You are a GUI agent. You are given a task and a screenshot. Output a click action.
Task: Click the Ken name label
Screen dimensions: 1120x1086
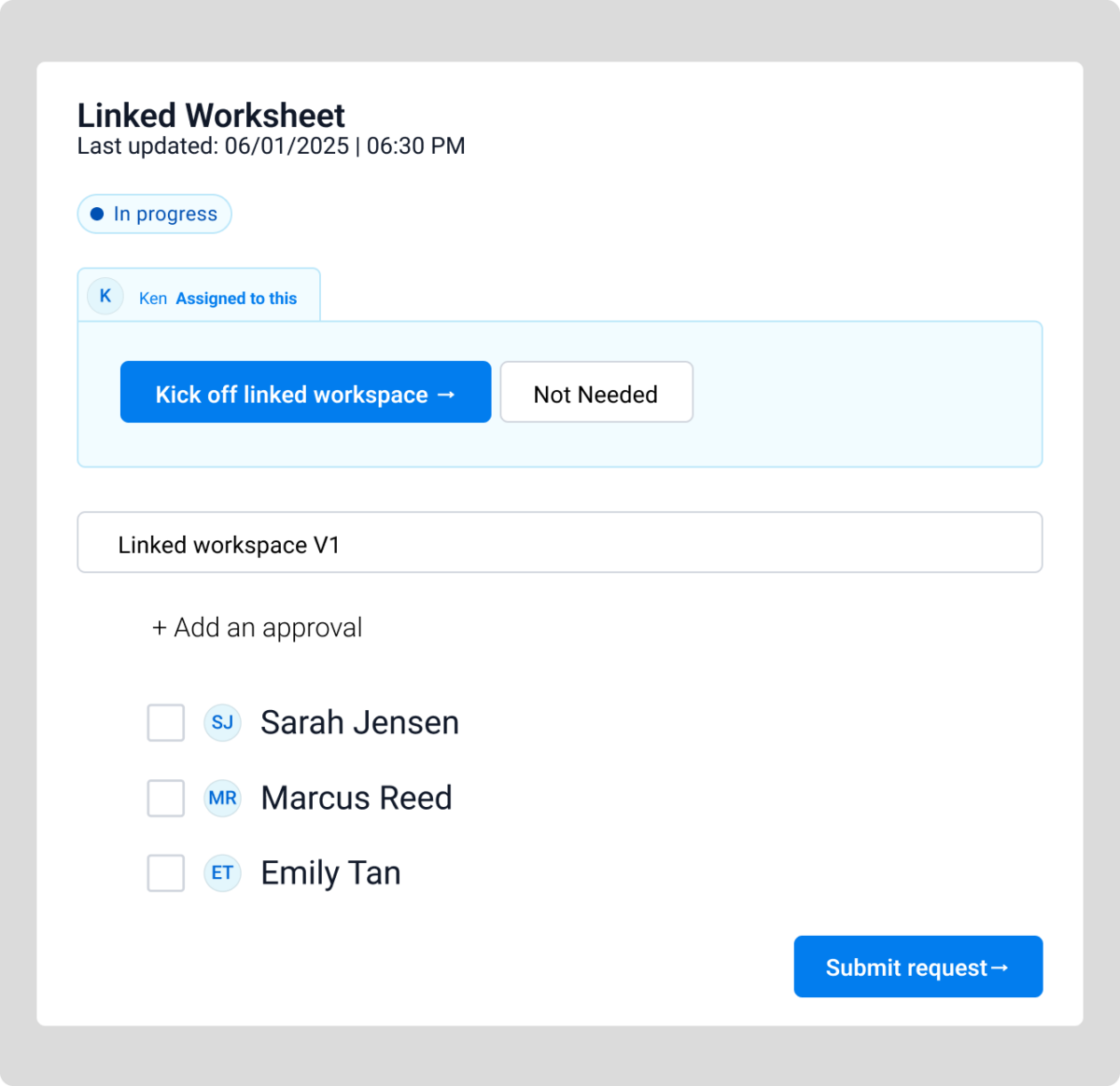153,299
